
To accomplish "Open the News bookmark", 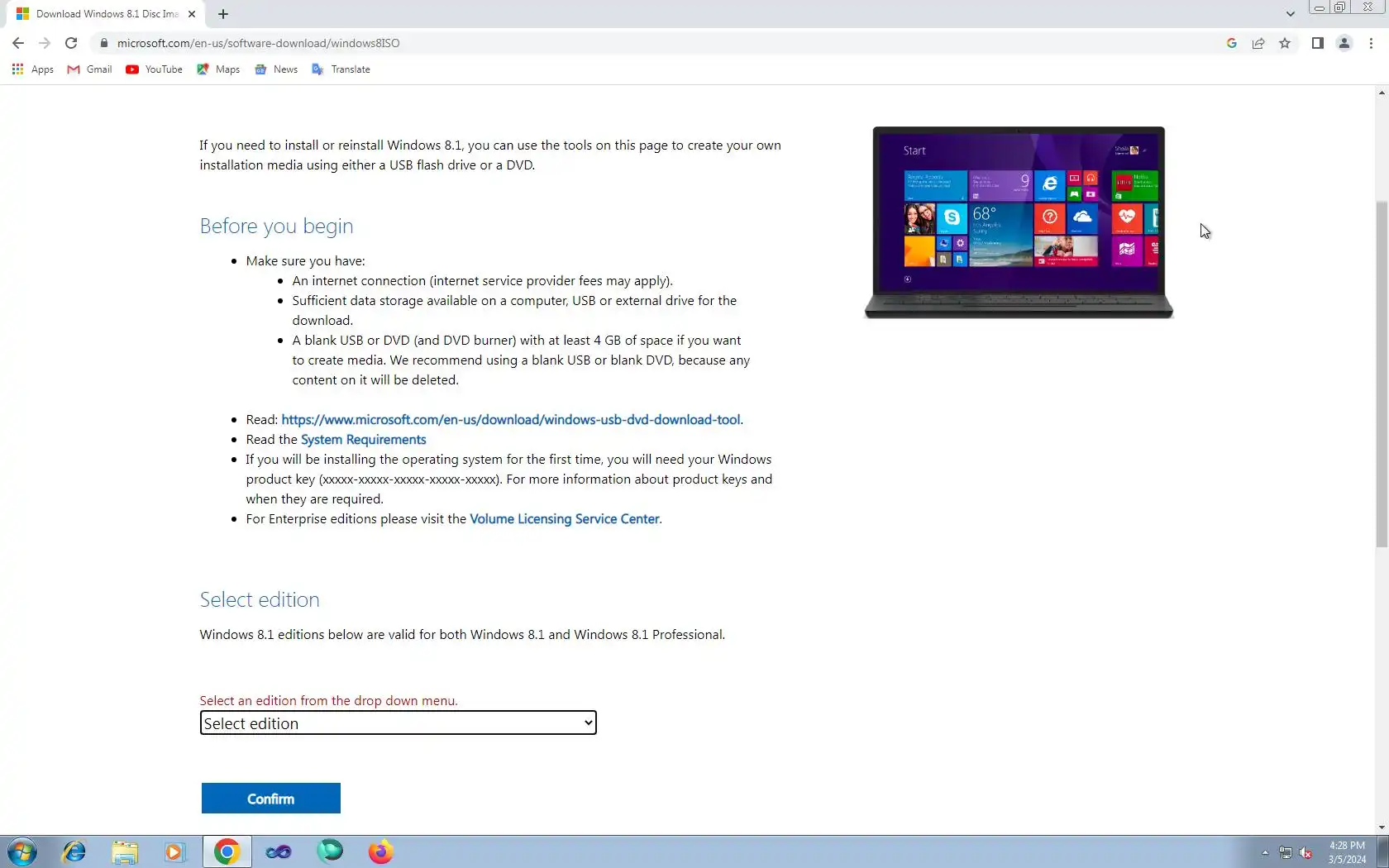I will click(x=276, y=69).
